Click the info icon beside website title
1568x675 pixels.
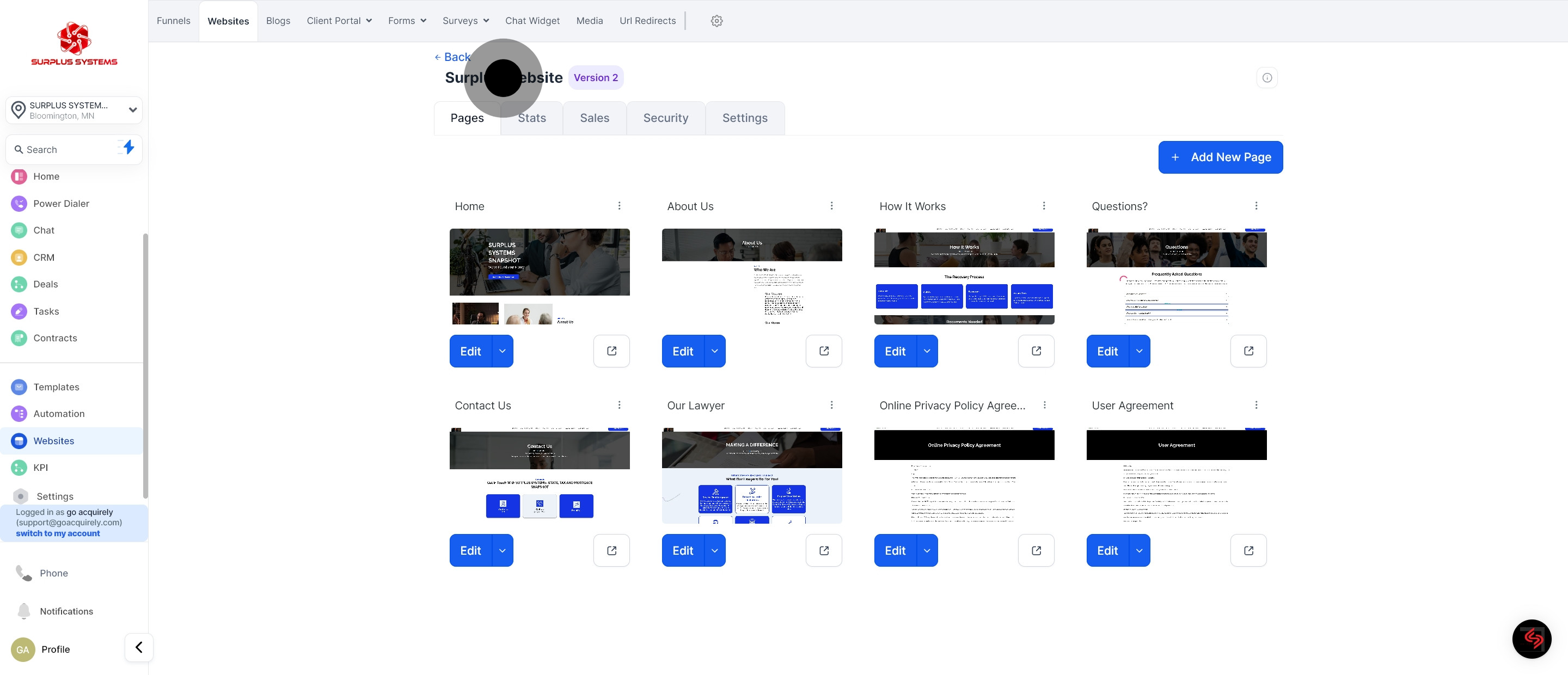[x=1267, y=78]
